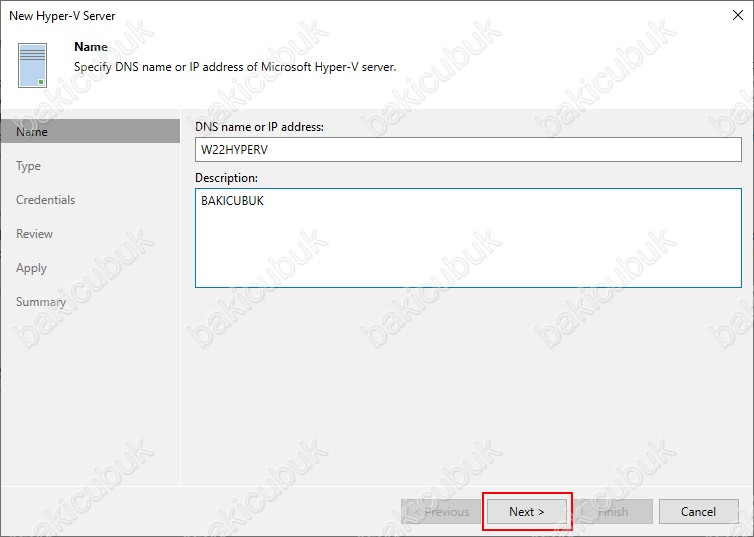This screenshot has height=537, width=754.
Task: Click the "DNS name or IP address:" label
Action: point(260,127)
